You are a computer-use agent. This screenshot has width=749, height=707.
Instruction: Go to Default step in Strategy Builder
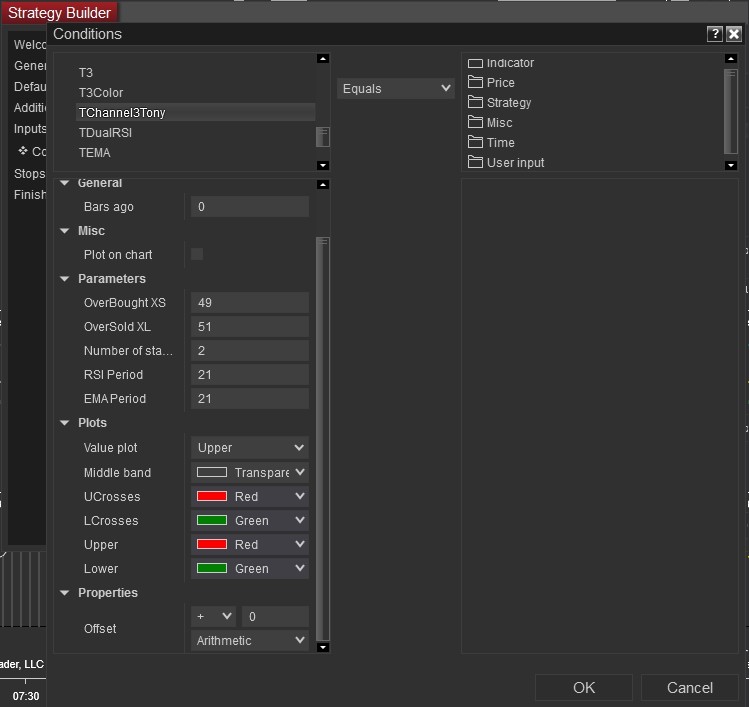click(x=30, y=87)
